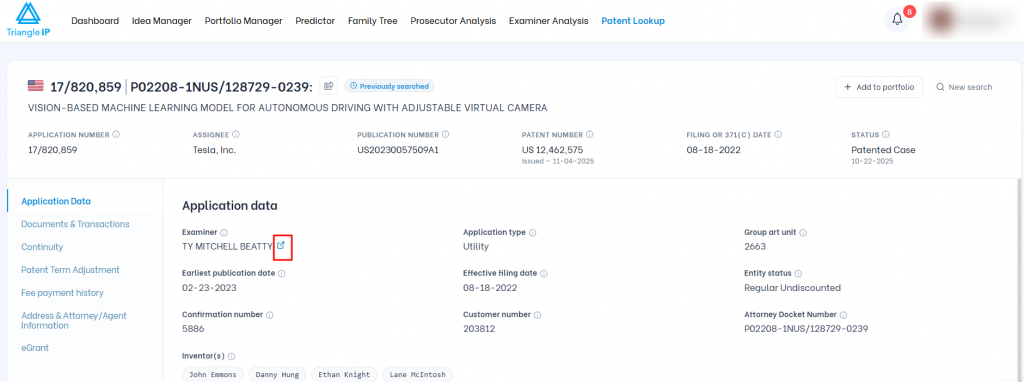Click customer number 203812
Screen dimensions: 1024x382
click(479, 329)
